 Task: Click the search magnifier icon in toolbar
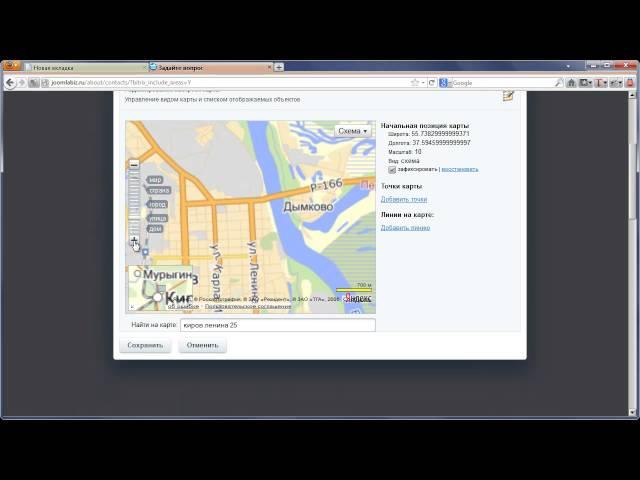[x=559, y=83]
